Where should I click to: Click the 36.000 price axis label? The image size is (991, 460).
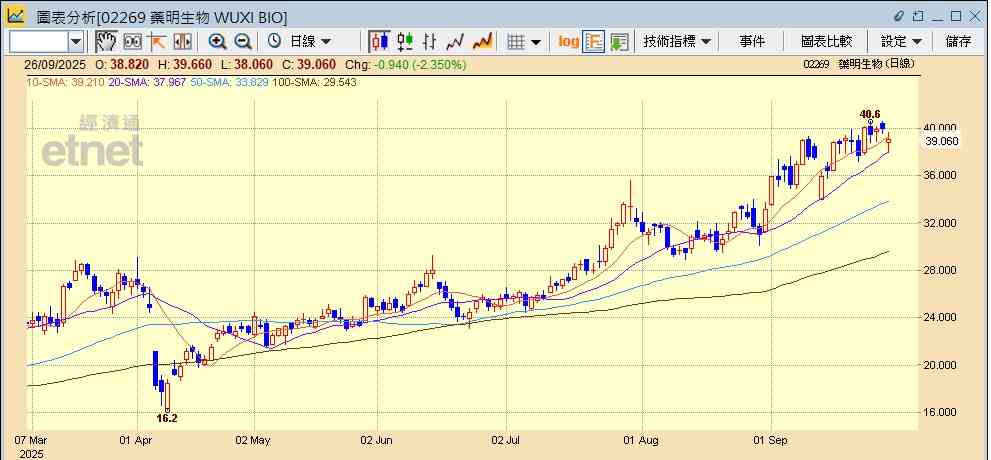941,176
